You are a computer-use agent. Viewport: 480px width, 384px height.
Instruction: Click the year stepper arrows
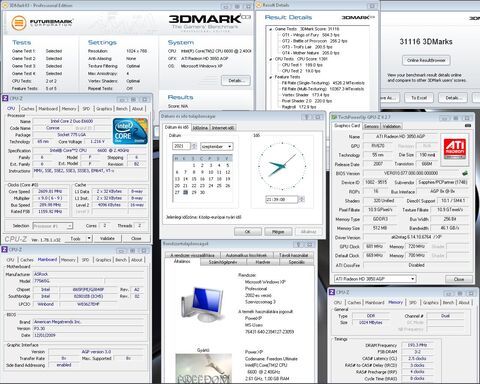194,146
